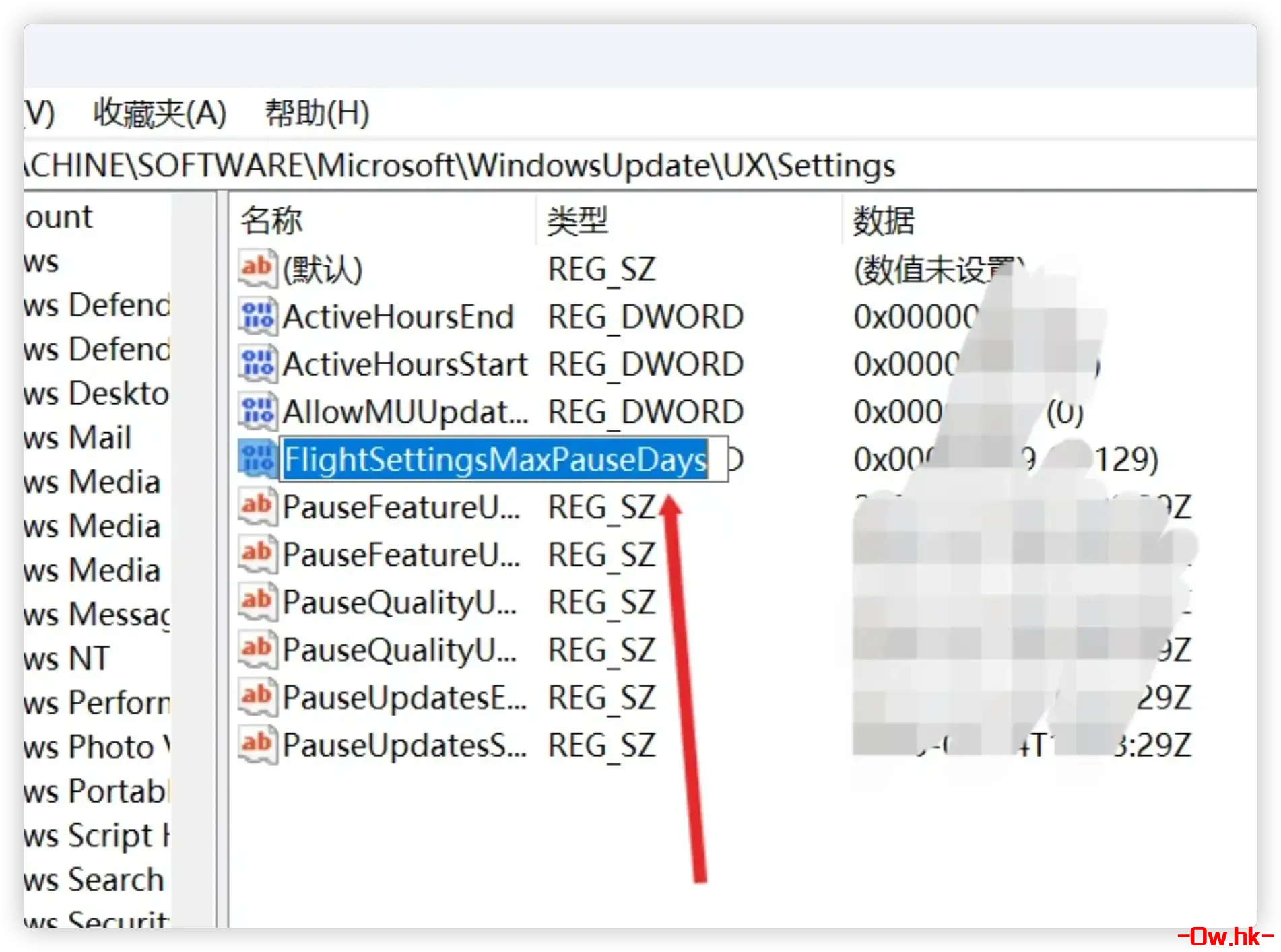Select the PauseUpdatesE... string icon

point(257,698)
